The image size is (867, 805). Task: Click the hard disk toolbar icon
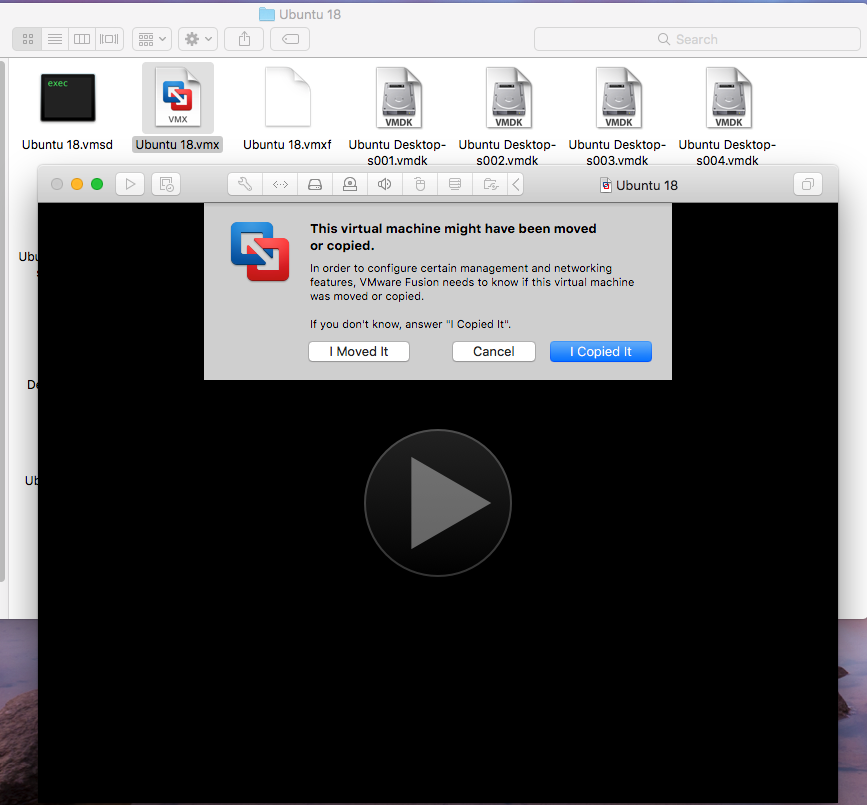[315, 184]
